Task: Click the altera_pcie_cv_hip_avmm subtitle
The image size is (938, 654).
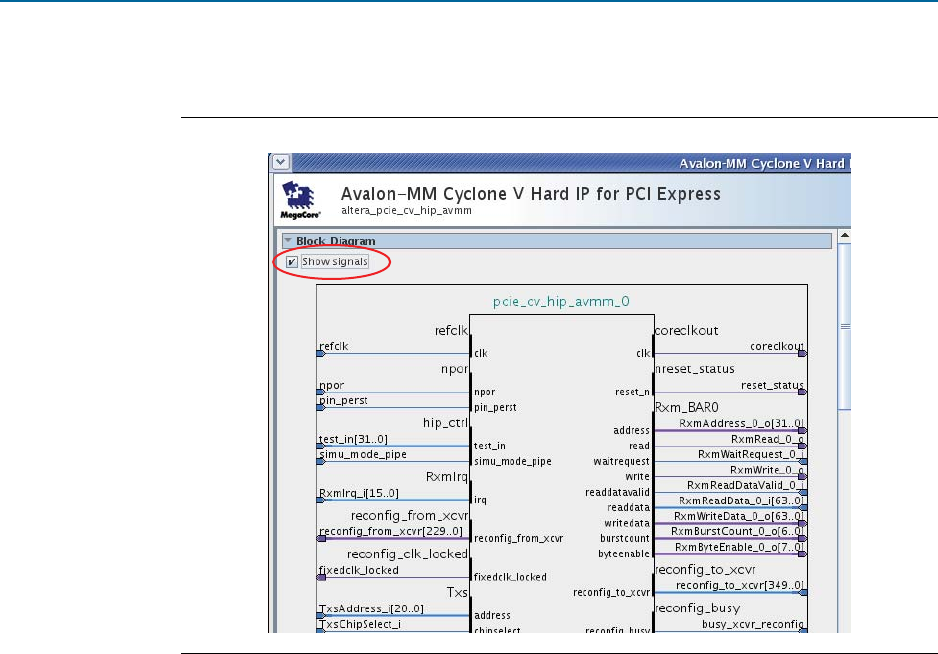Action: tap(406, 211)
